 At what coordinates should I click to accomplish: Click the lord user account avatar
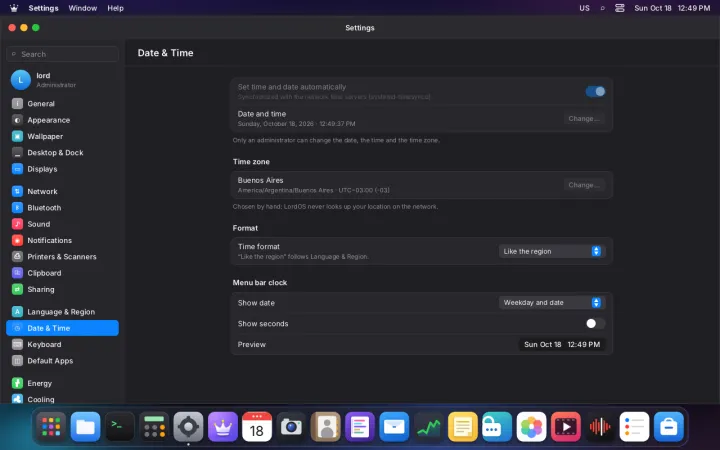(x=21, y=80)
